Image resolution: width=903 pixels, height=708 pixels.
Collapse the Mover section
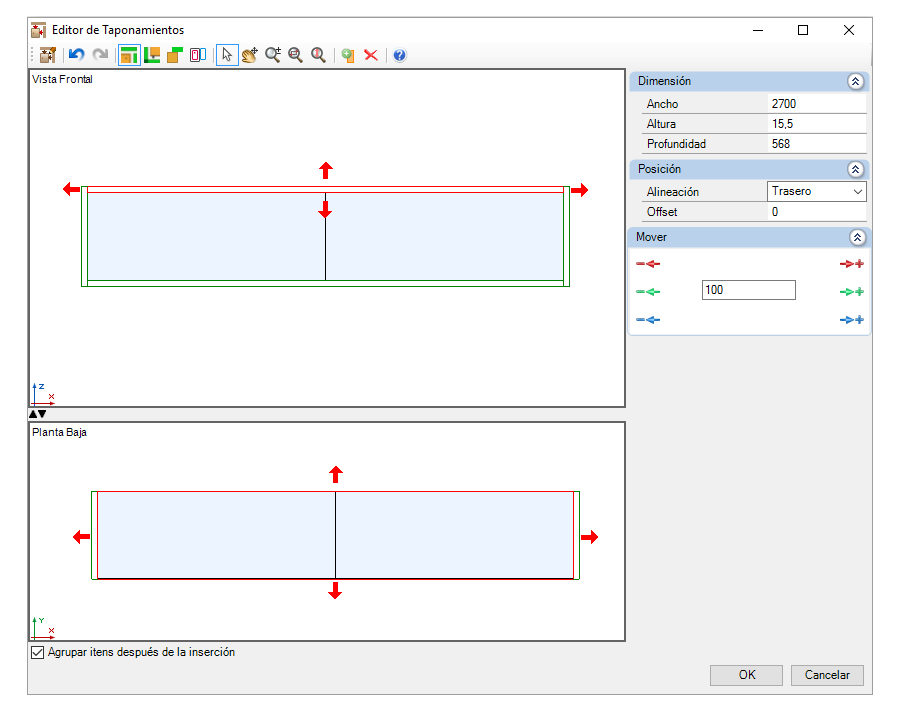pos(857,237)
